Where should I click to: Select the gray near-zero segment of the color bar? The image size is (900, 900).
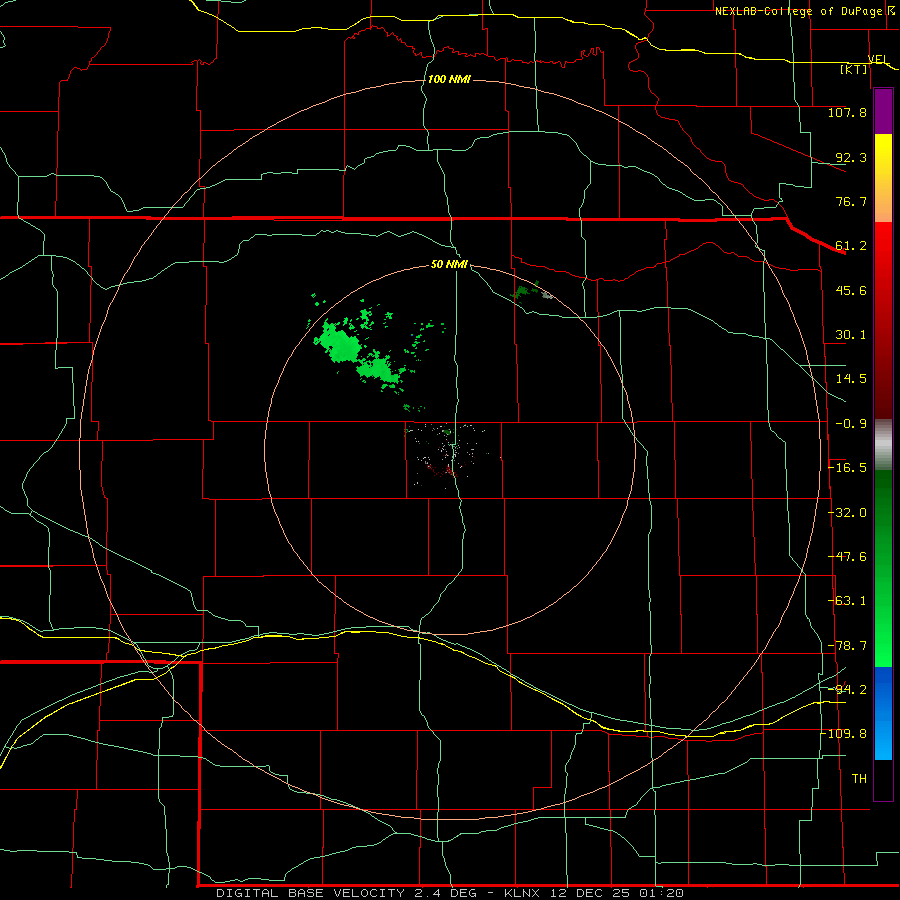pyautogui.click(x=883, y=445)
